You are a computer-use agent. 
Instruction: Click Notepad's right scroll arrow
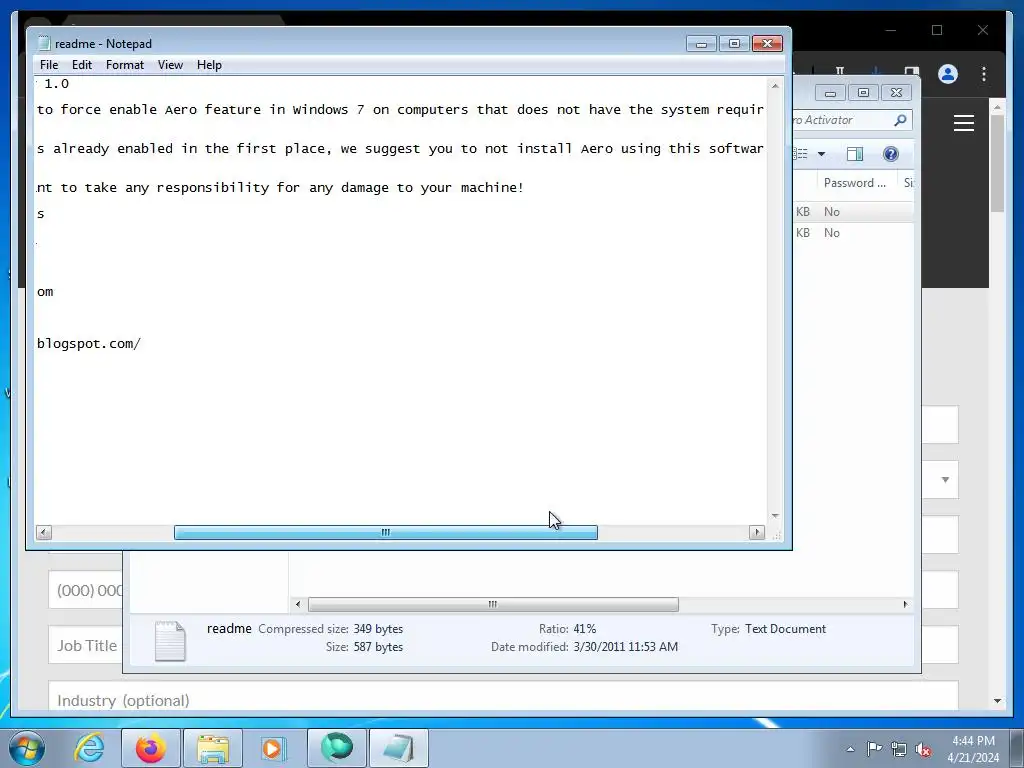click(756, 532)
